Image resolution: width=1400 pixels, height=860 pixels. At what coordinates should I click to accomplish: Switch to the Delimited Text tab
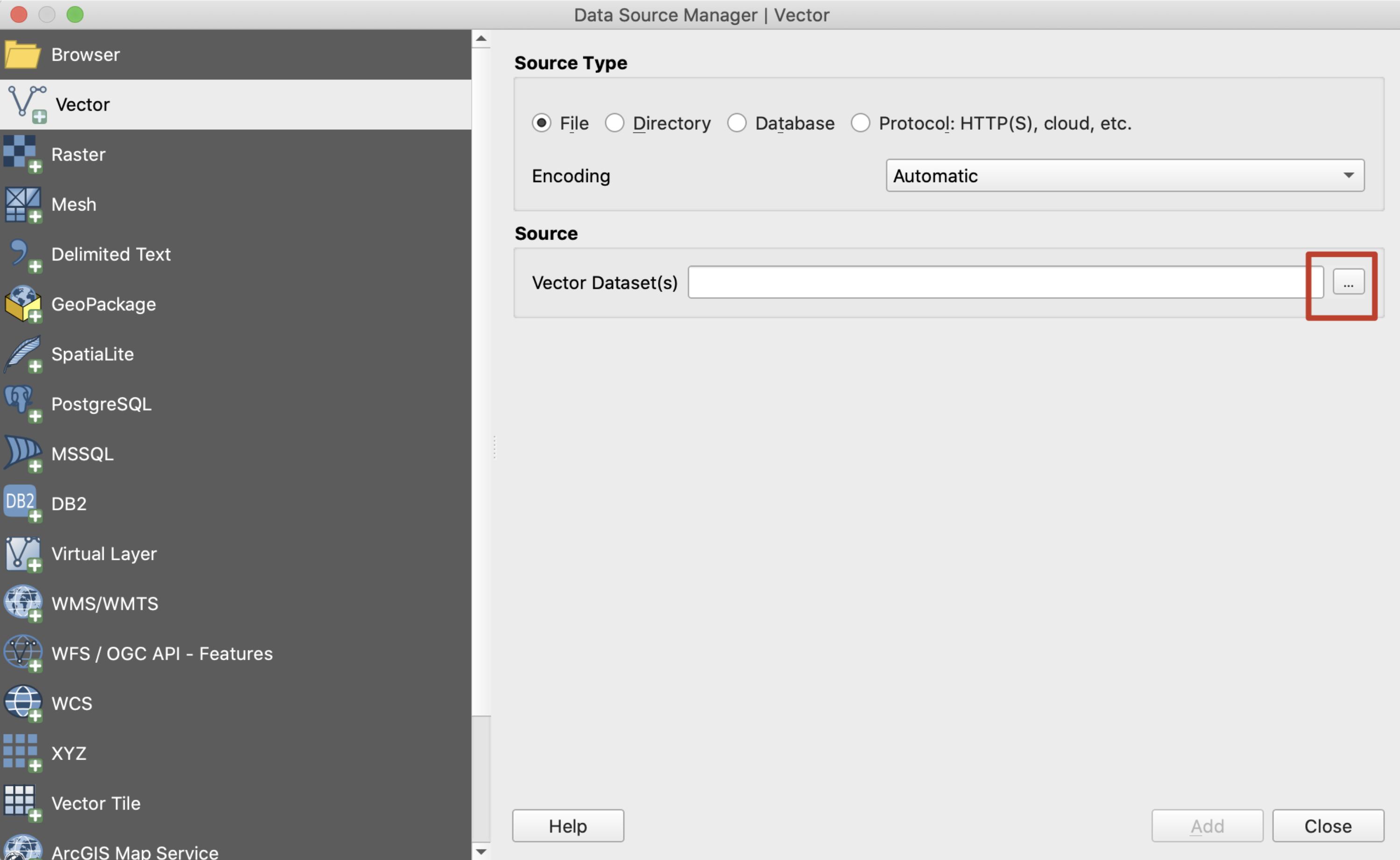tap(111, 254)
